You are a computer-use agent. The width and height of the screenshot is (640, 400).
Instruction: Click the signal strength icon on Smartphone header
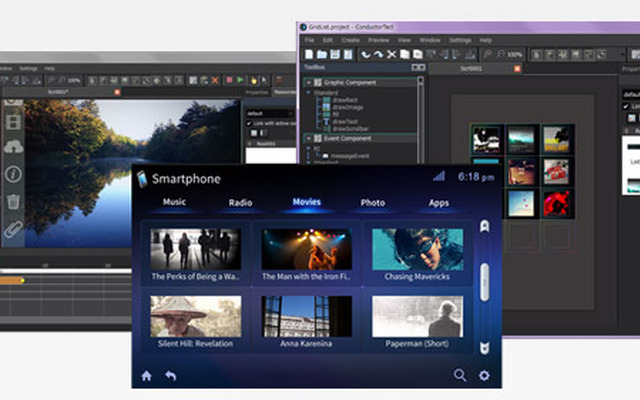pyautogui.click(x=439, y=176)
